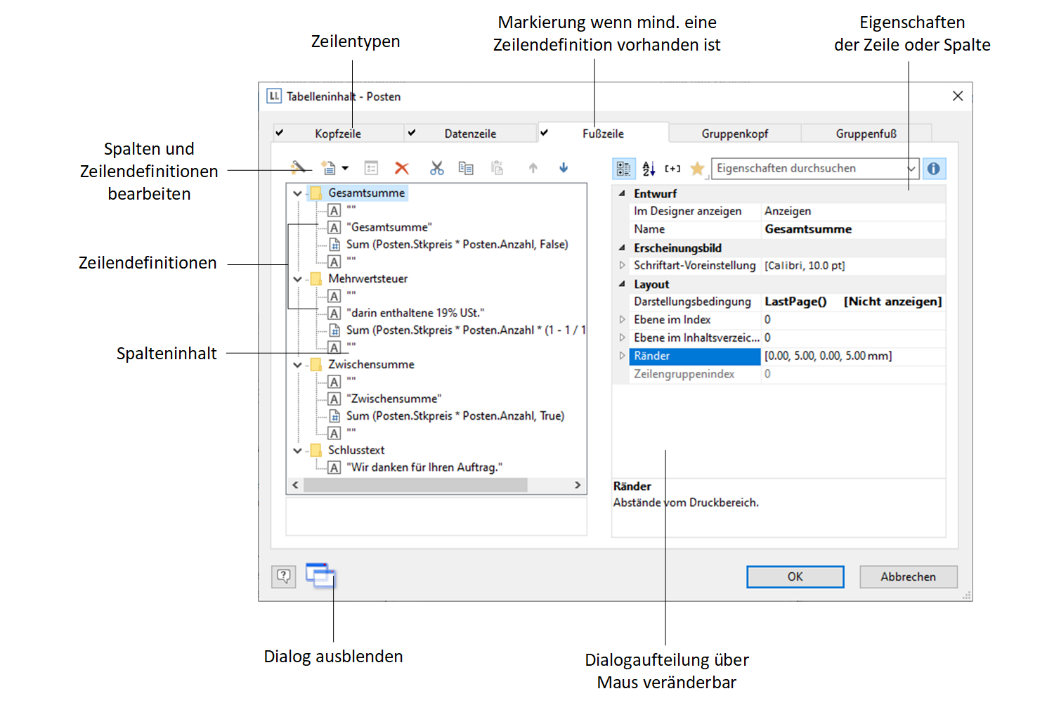Open the Gruppenkopf tab
The width and height of the screenshot is (1054, 703).
(735, 133)
